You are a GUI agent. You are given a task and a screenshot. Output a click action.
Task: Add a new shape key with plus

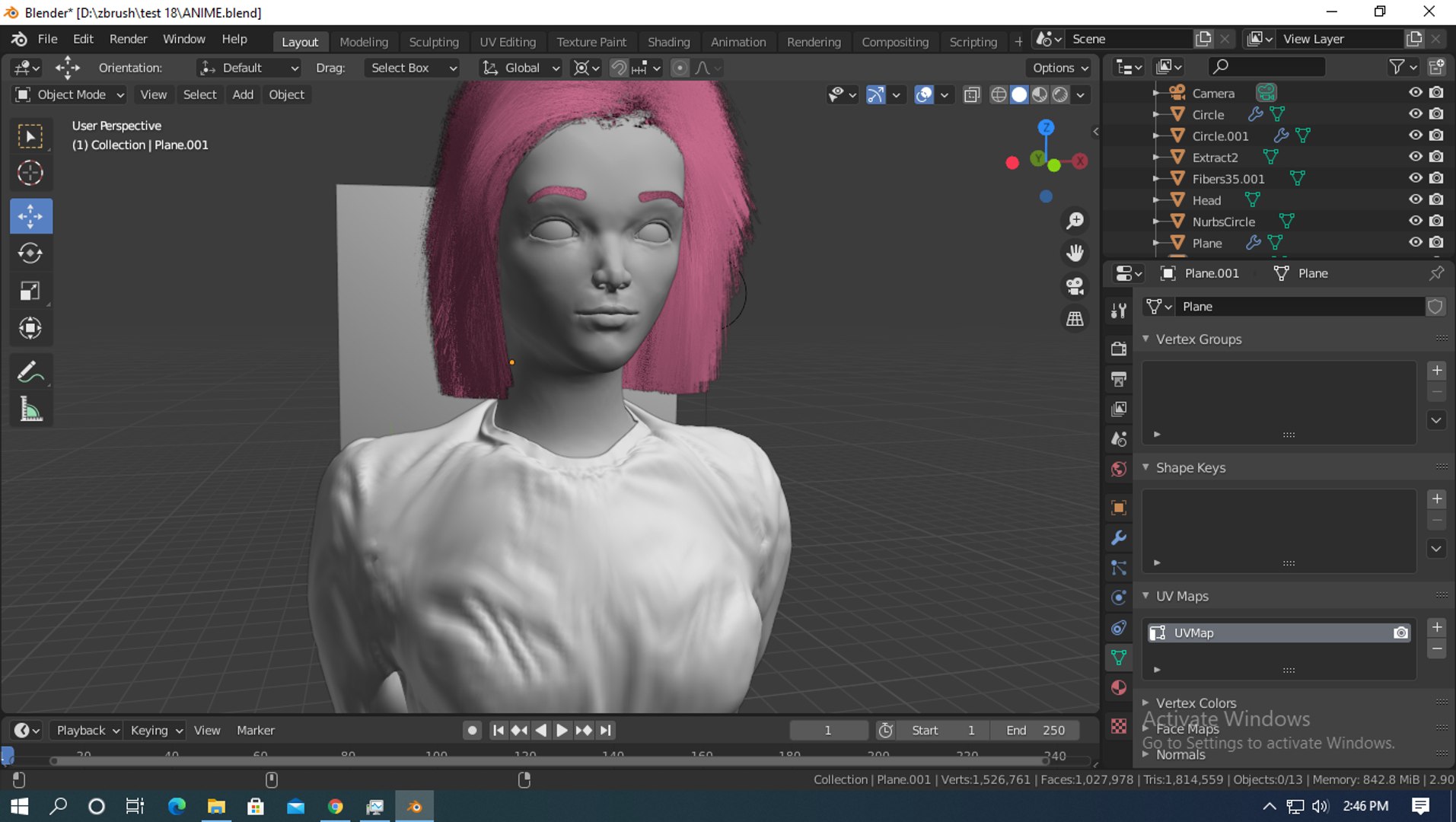1437,499
